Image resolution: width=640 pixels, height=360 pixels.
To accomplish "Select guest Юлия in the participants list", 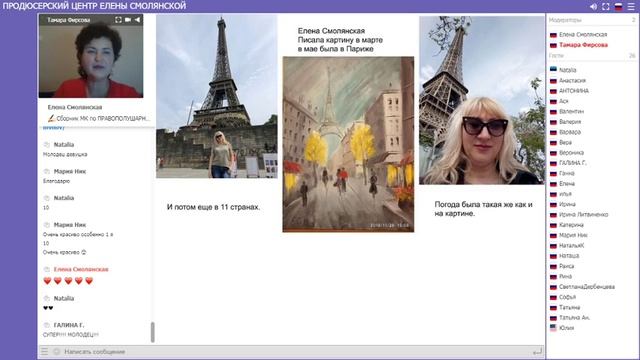I will pyautogui.click(x=567, y=328).
